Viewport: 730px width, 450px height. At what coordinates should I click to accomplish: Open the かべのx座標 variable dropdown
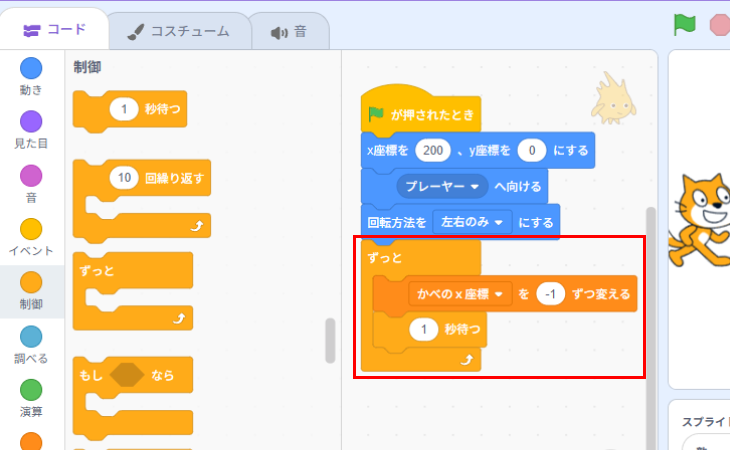tap(460, 294)
